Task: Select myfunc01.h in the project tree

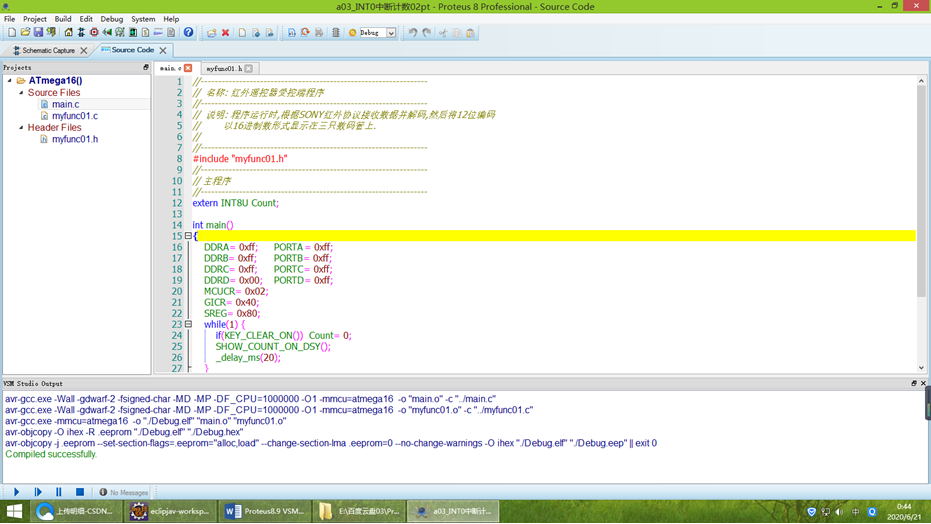Action: click(75, 139)
